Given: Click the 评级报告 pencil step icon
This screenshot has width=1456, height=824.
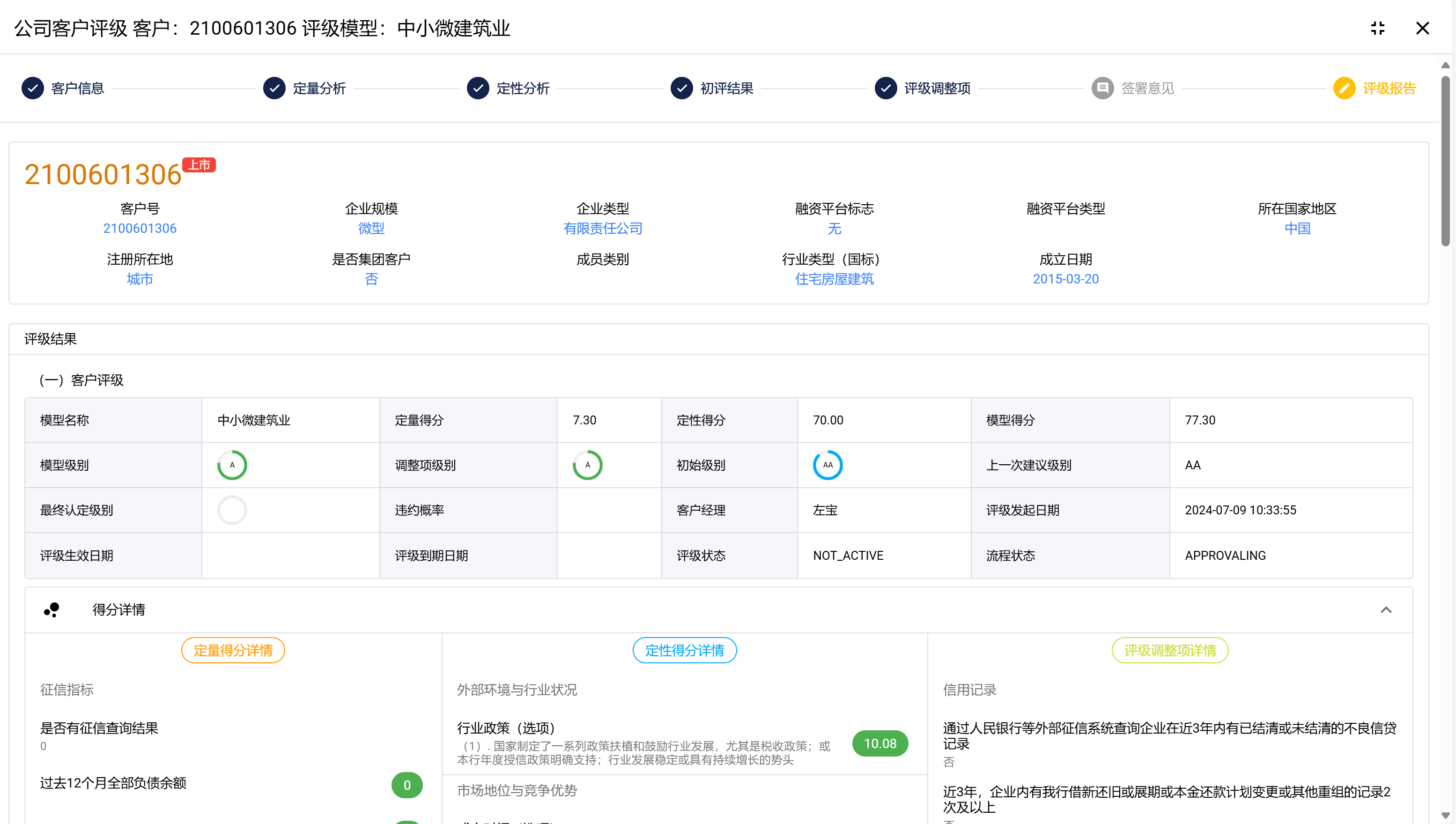Looking at the screenshot, I should click(1344, 88).
